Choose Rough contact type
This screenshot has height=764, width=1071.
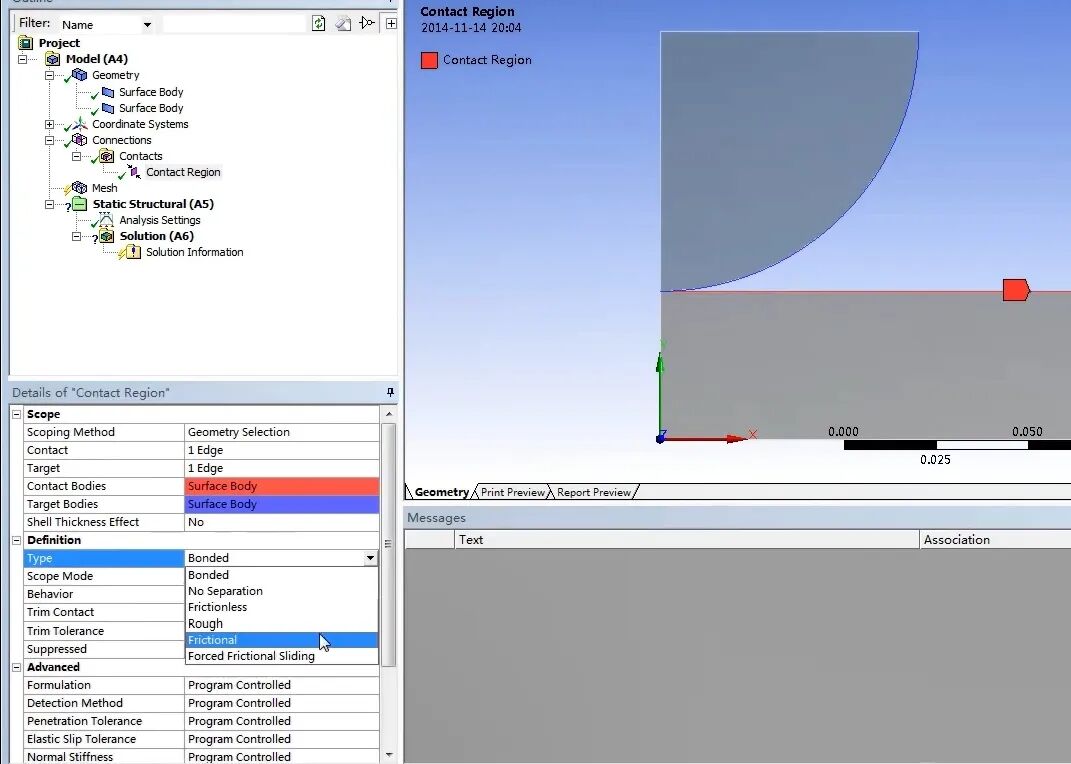coord(281,623)
